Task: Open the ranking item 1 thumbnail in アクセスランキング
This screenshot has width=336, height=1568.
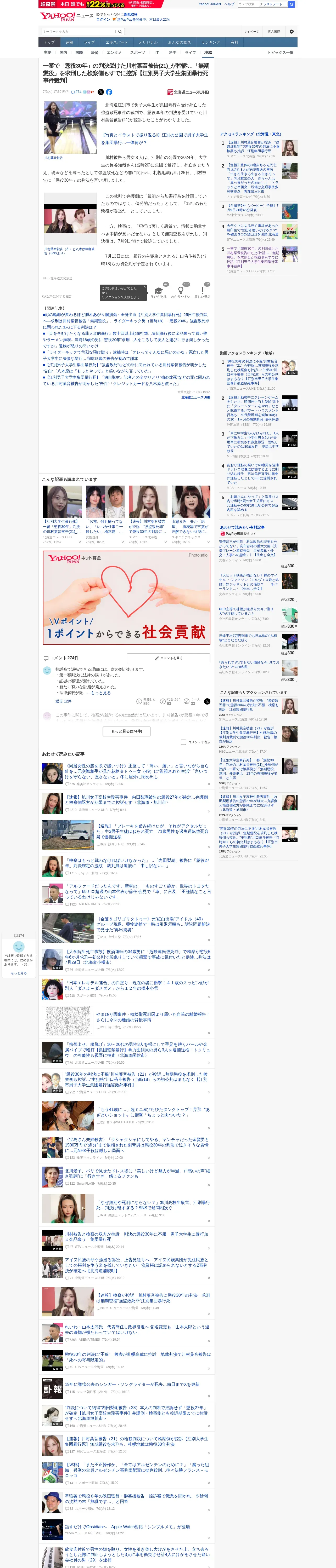Action: (x=290, y=148)
